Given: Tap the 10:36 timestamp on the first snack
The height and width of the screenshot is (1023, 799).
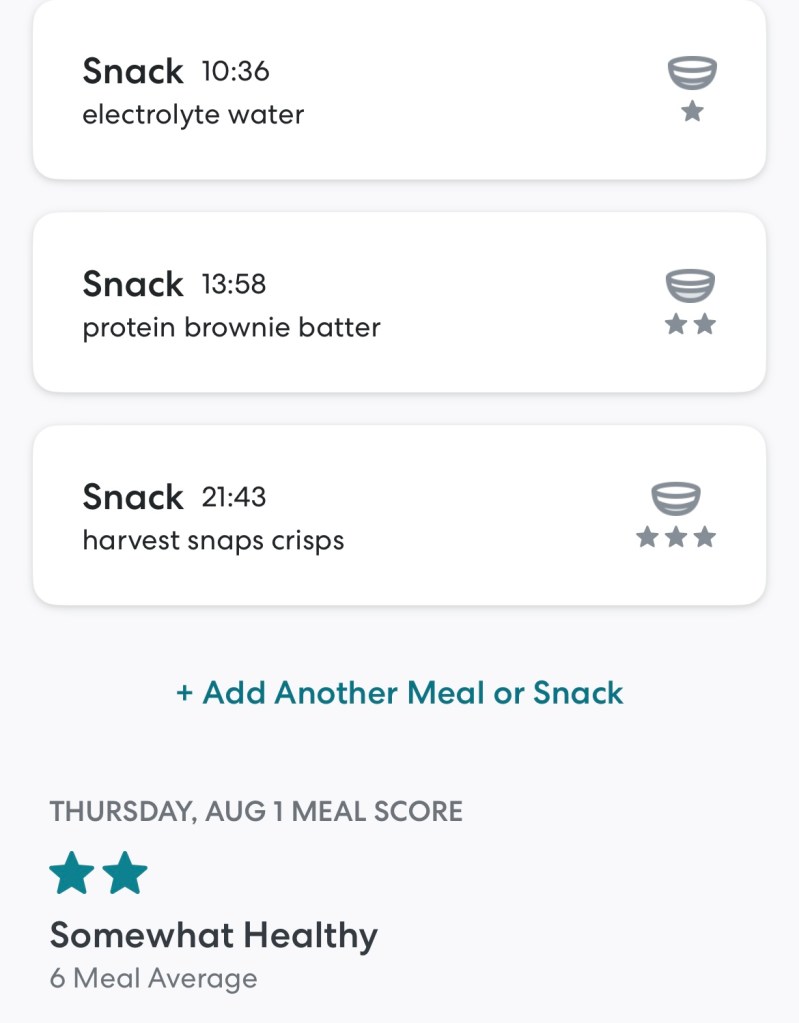Looking at the screenshot, I should click(236, 72).
